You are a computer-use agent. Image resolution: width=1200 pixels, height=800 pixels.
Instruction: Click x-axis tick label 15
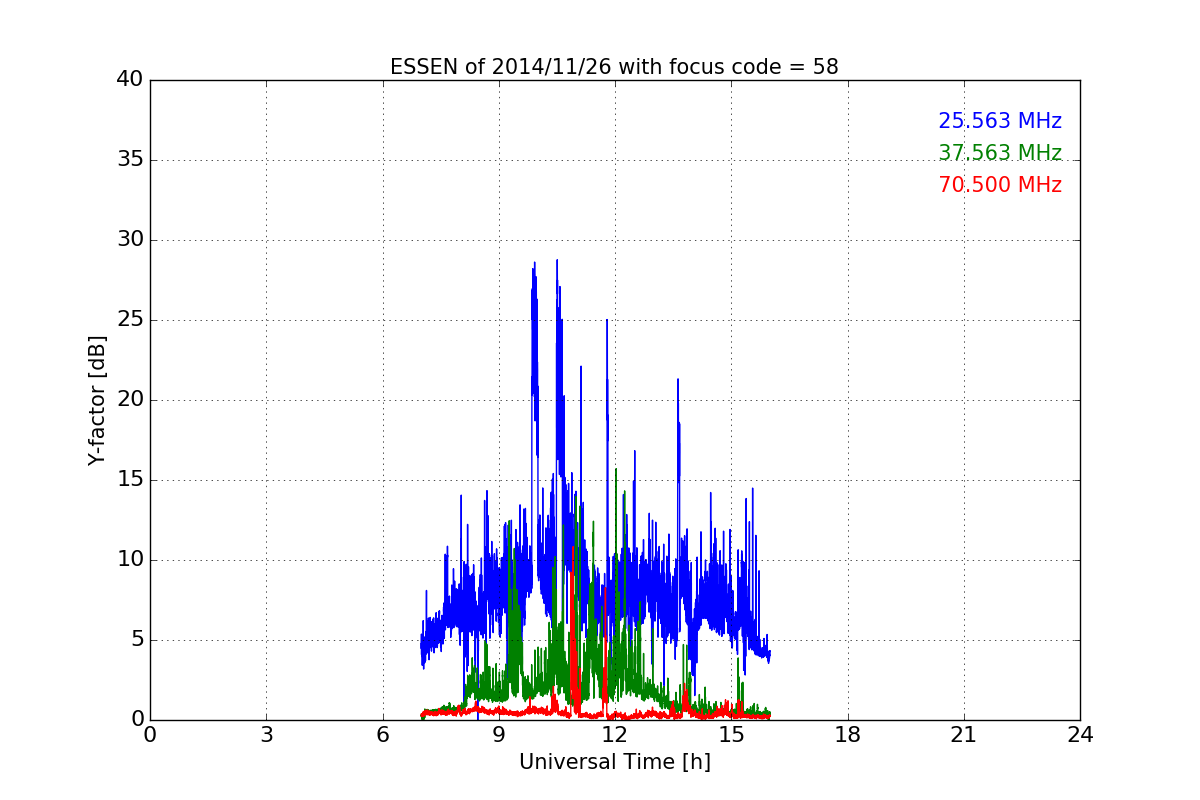tap(731, 735)
